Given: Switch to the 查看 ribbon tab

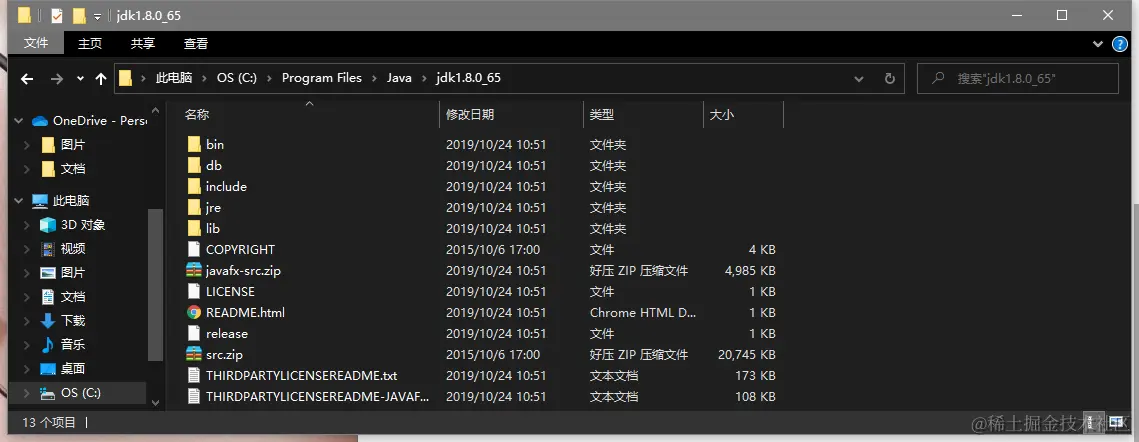Looking at the screenshot, I should [x=195, y=44].
